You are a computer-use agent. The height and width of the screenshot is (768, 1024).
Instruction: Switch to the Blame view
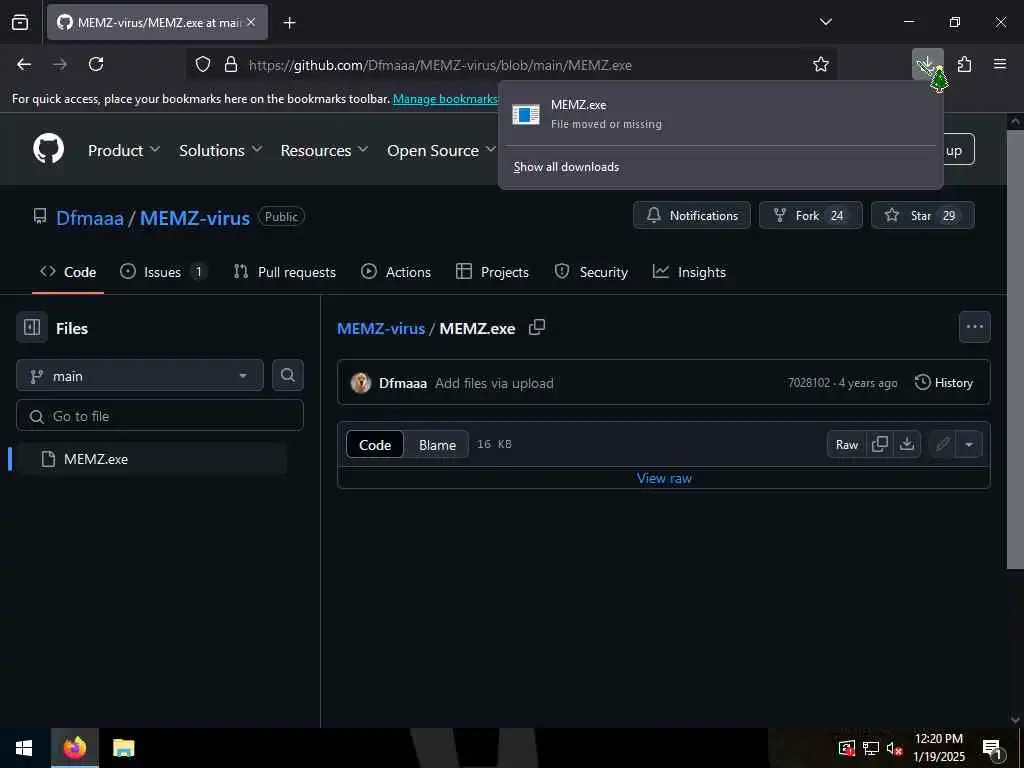437,445
